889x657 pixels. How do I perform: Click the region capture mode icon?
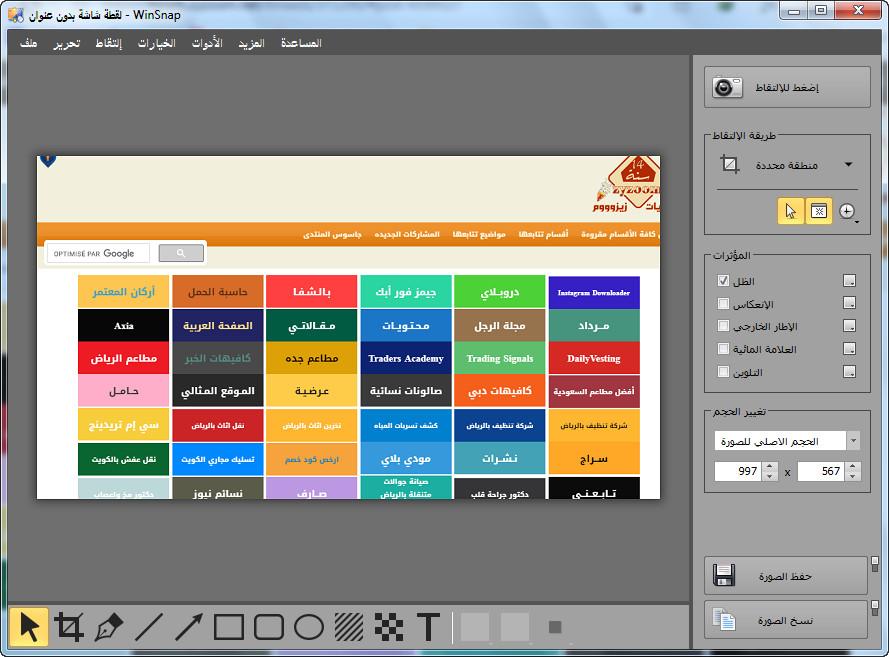coord(729,165)
